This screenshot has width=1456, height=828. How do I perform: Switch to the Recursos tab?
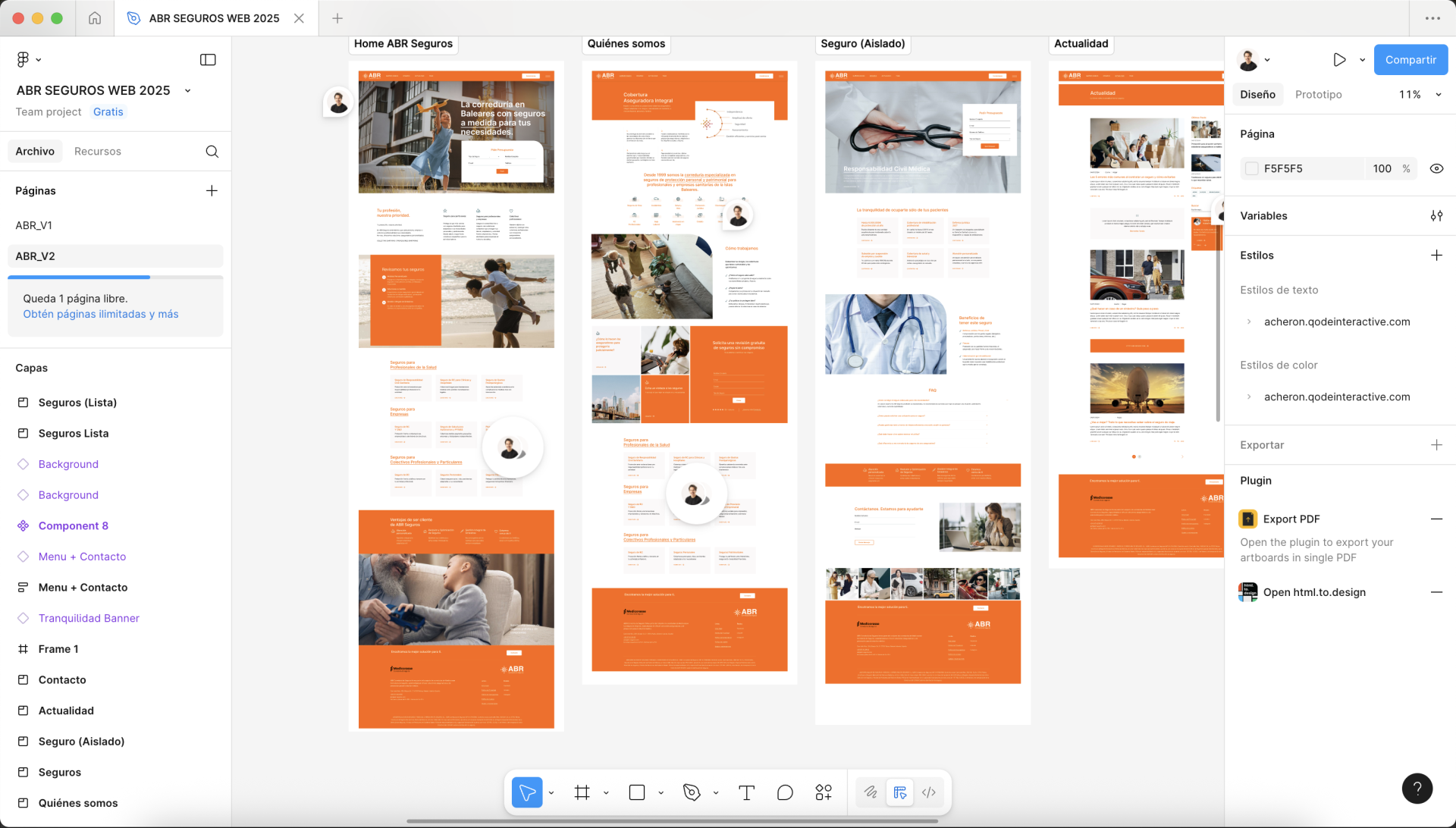click(x=98, y=152)
